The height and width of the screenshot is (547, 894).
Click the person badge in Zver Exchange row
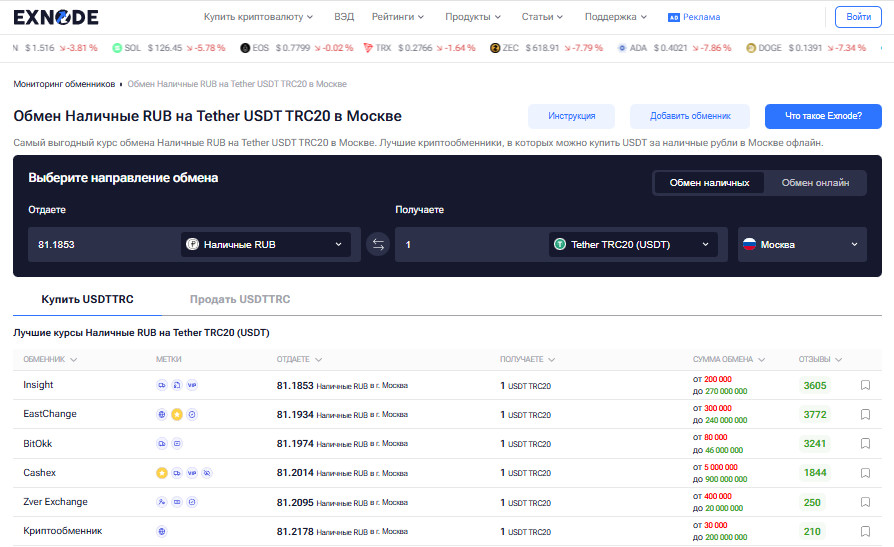click(162, 503)
